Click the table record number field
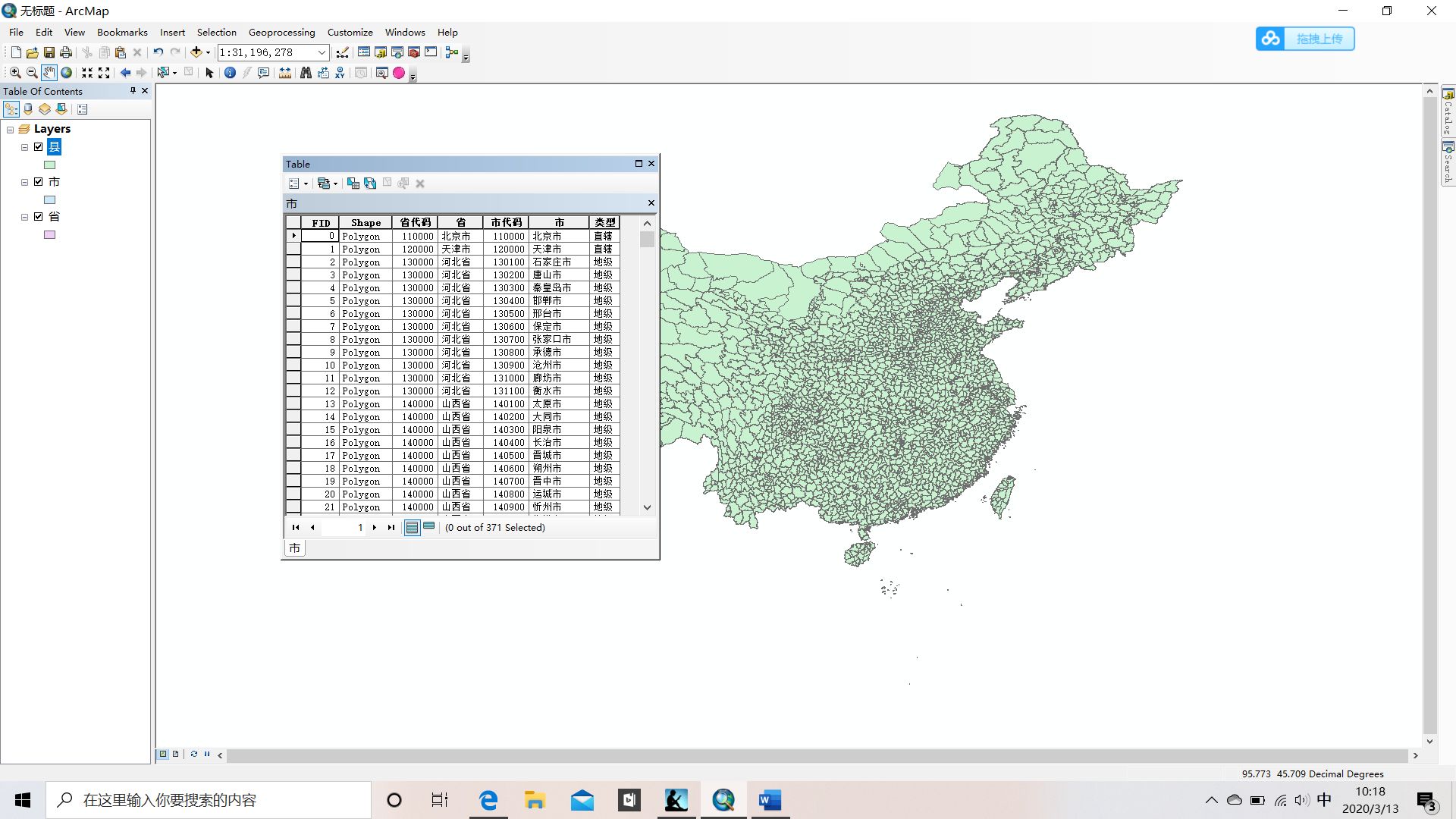1456x819 pixels. [344, 528]
